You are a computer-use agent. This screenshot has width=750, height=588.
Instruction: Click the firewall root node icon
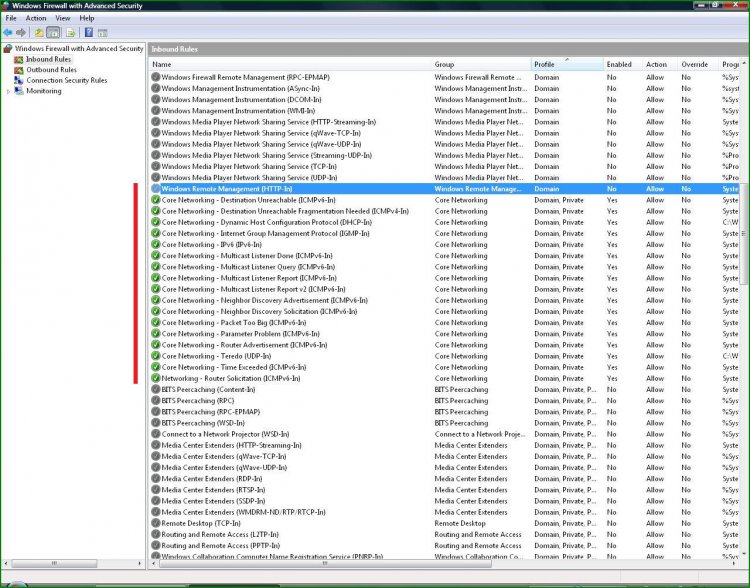point(7,48)
